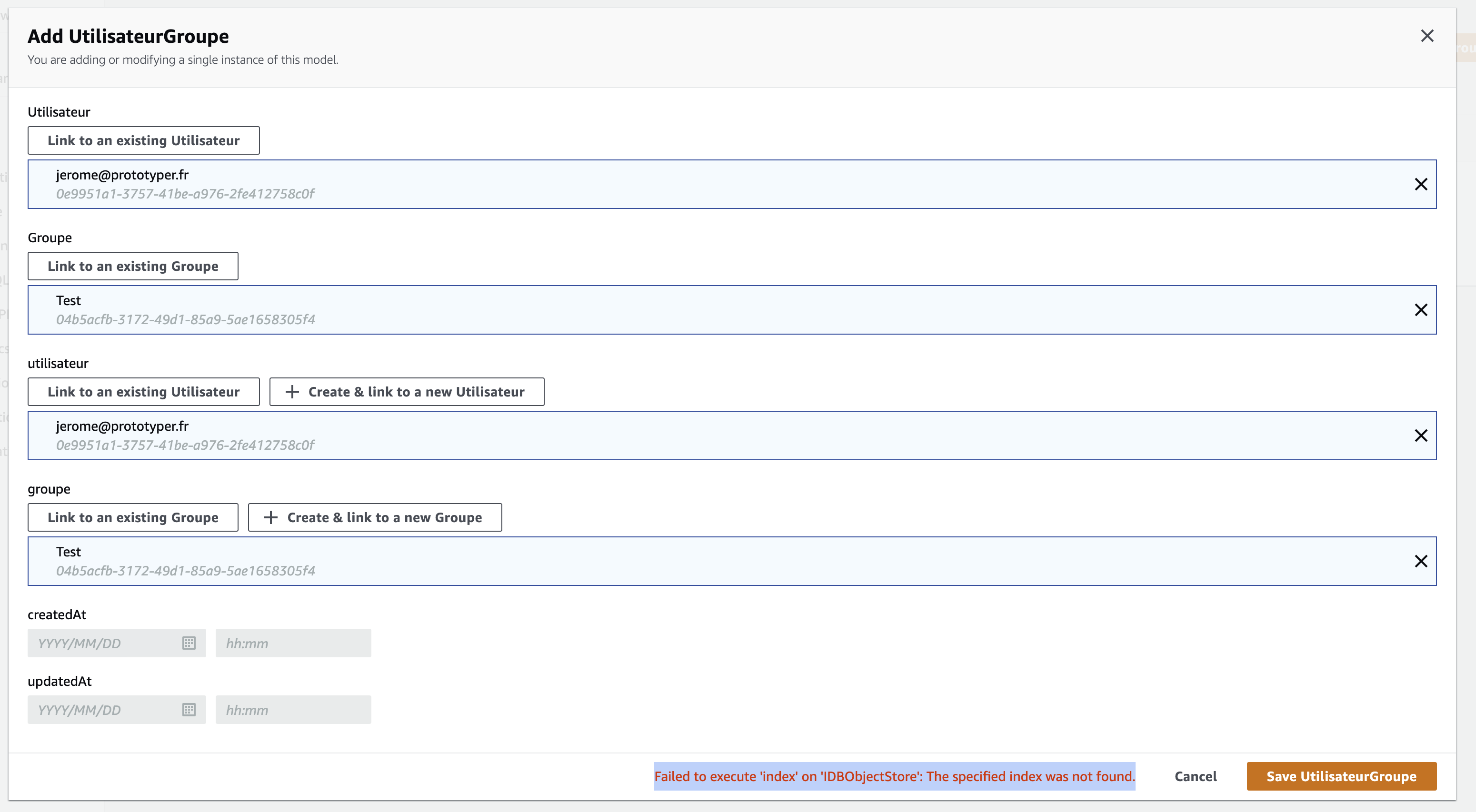
Task: Clear the lowercase groupe field selection
Action: [x=1422, y=561]
